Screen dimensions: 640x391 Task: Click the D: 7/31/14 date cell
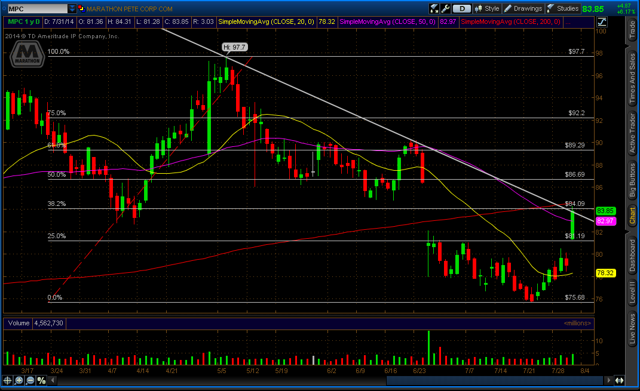(x=59, y=22)
